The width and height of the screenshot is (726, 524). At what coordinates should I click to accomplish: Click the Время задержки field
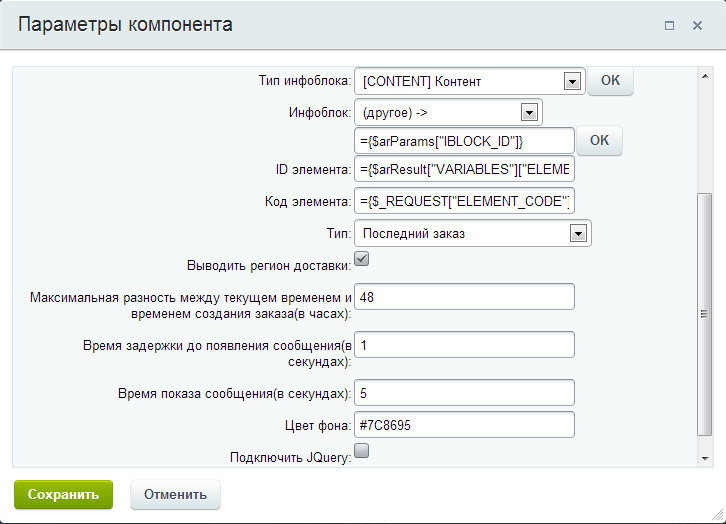point(464,345)
